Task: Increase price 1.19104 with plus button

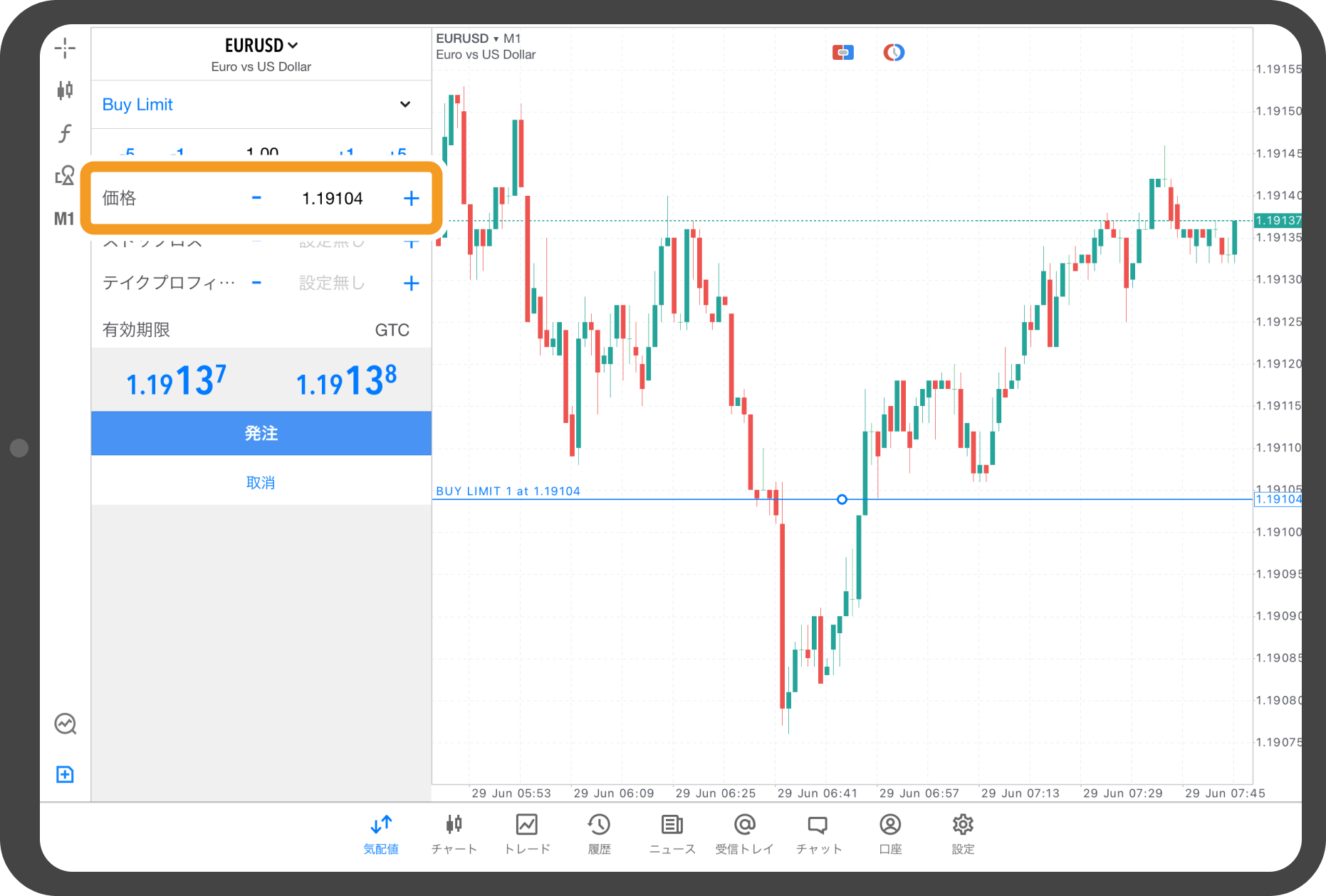Action: pos(411,198)
